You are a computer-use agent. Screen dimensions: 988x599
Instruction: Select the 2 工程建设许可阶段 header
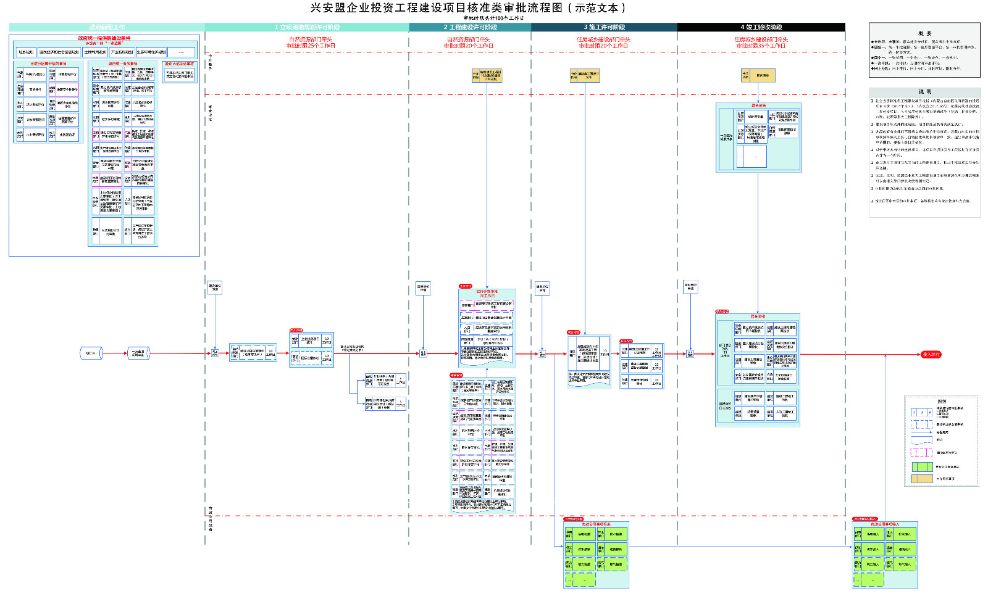[x=469, y=27]
